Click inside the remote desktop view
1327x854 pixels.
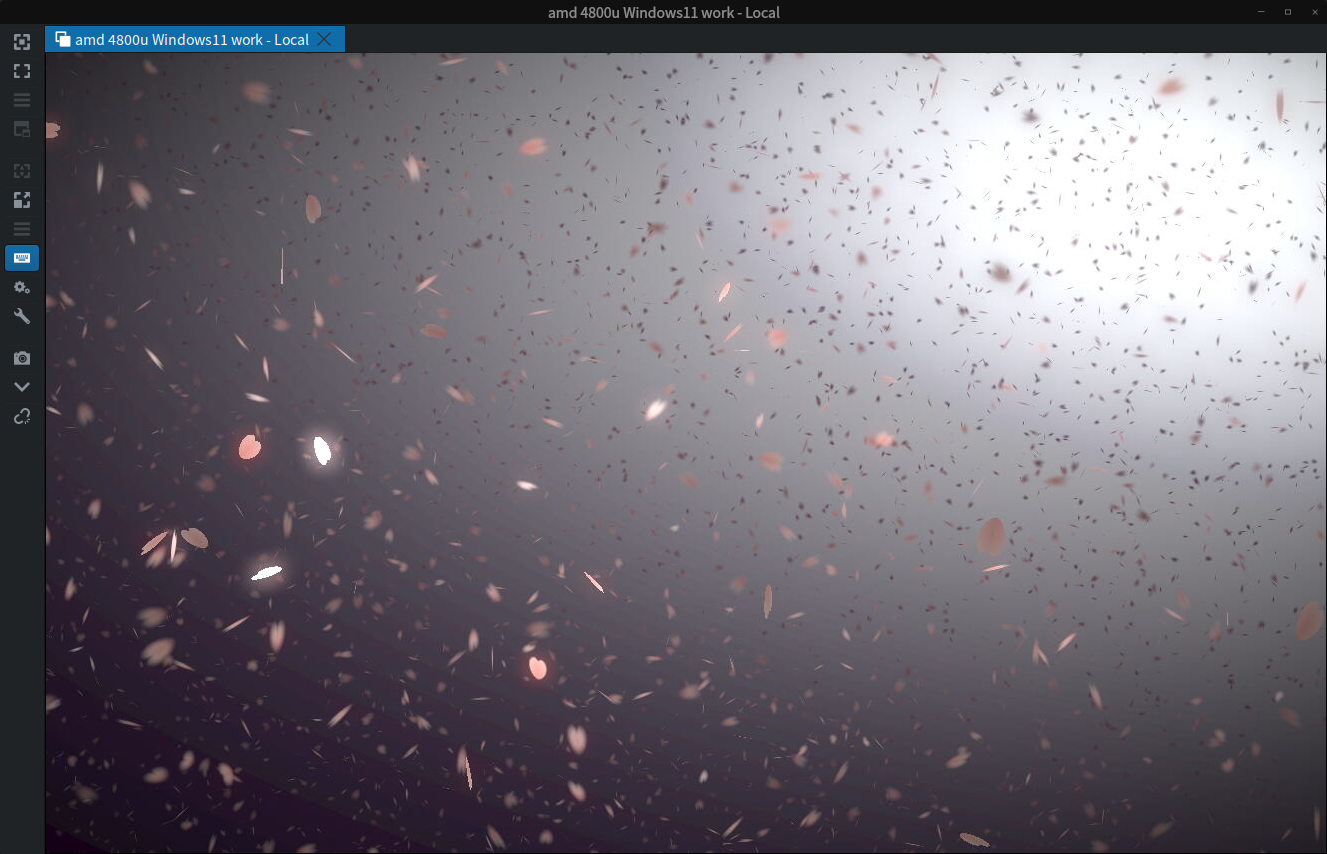click(x=686, y=452)
